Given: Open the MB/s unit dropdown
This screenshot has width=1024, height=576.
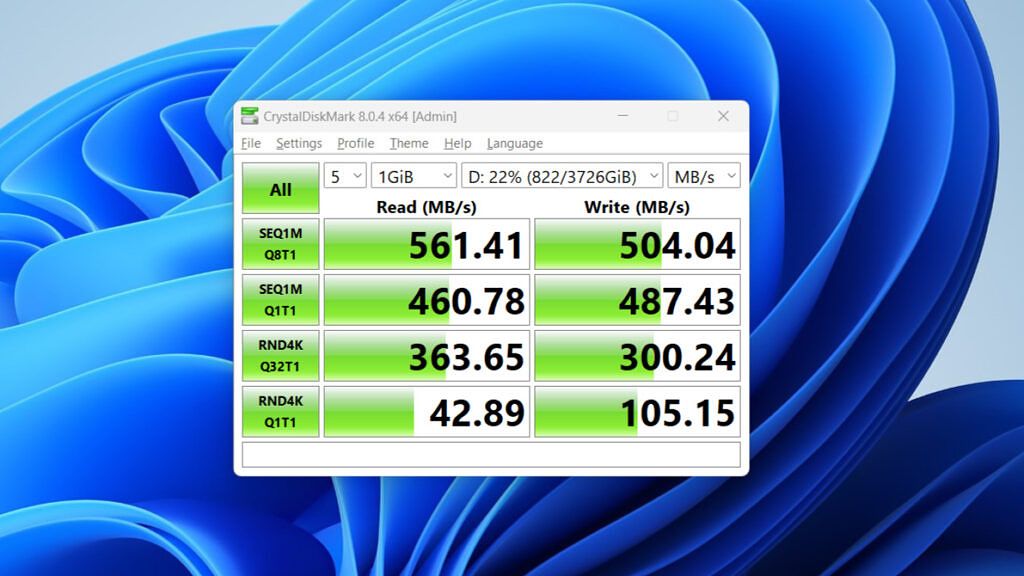Looking at the screenshot, I should point(706,175).
